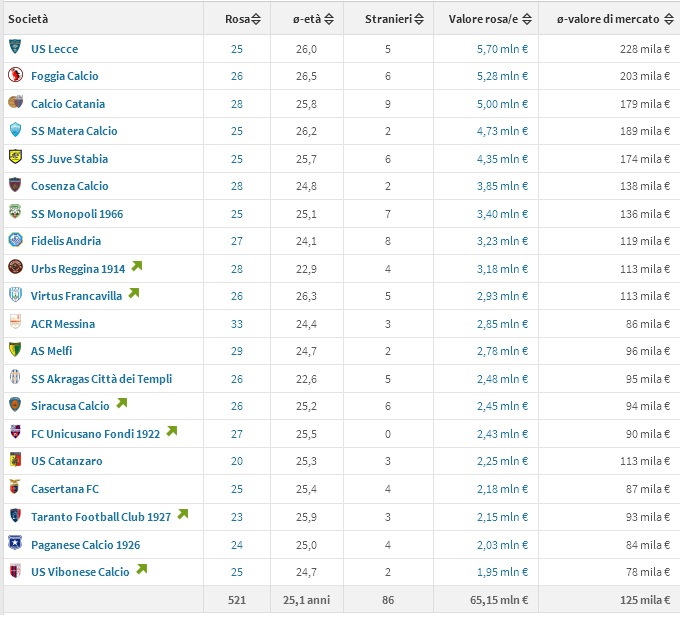This screenshot has width=684, height=622.
Task: Click the Fidelis Andria crest icon
Action: click(15, 240)
